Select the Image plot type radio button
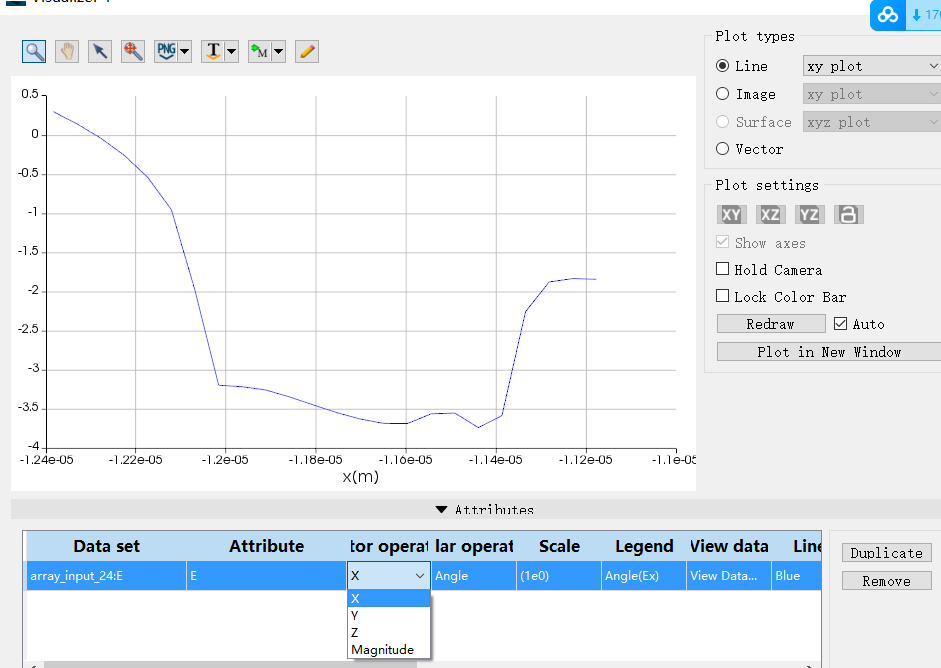This screenshot has height=668, width=941. click(x=723, y=94)
